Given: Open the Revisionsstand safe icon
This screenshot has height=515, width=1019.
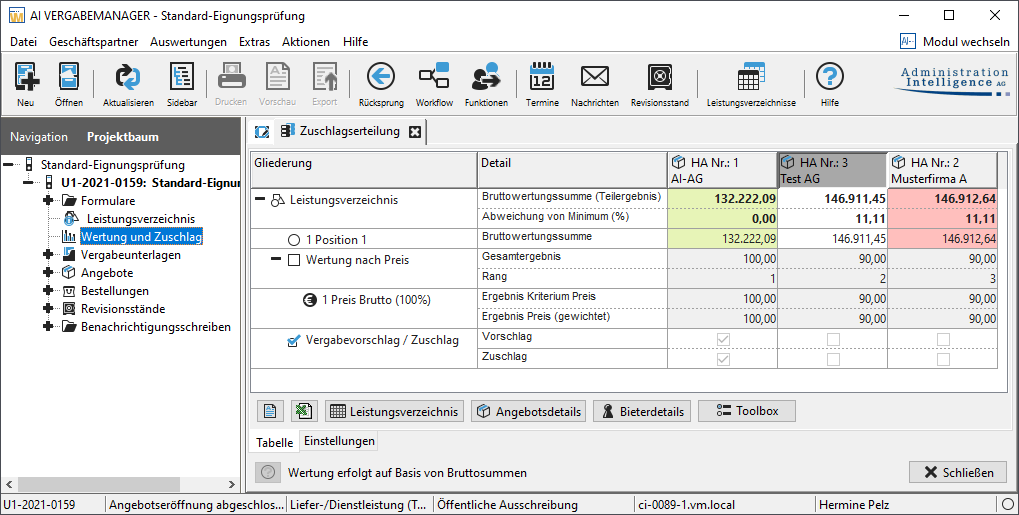Looking at the screenshot, I should [660, 77].
